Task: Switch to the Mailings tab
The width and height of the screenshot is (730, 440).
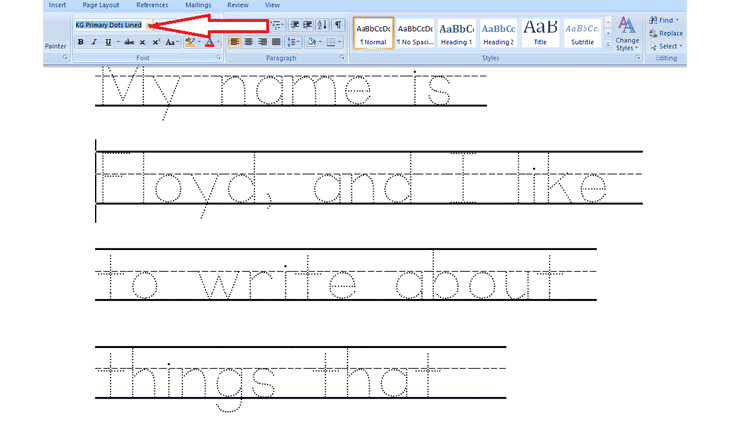Action: coord(198,5)
